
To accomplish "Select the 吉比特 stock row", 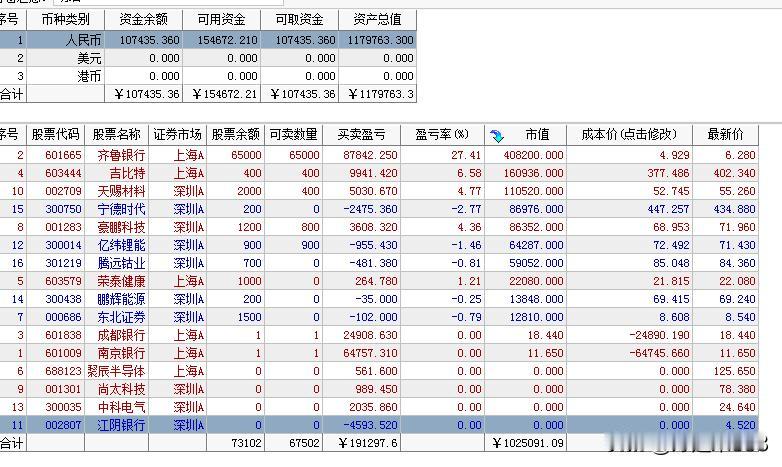I will point(379,173).
